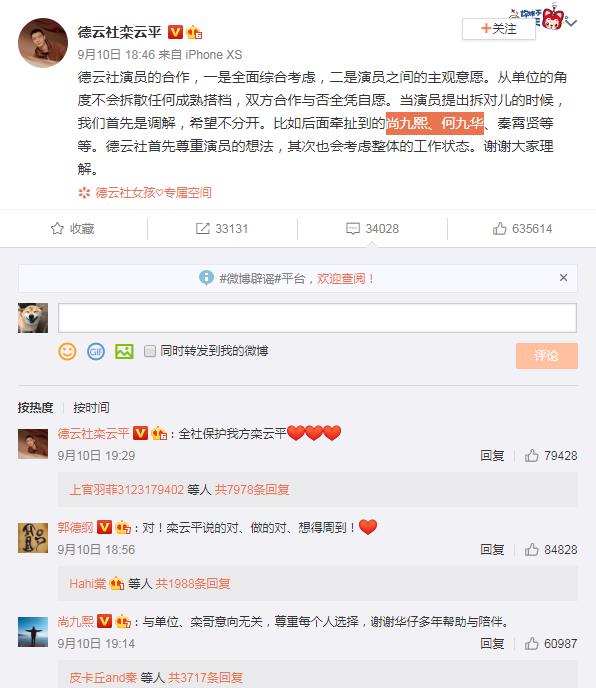The width and height of the screenshot is (596, 688).
Task: Expand the 共7978条回复 replies
Action: pyautogui.click(x=252, y=490)
